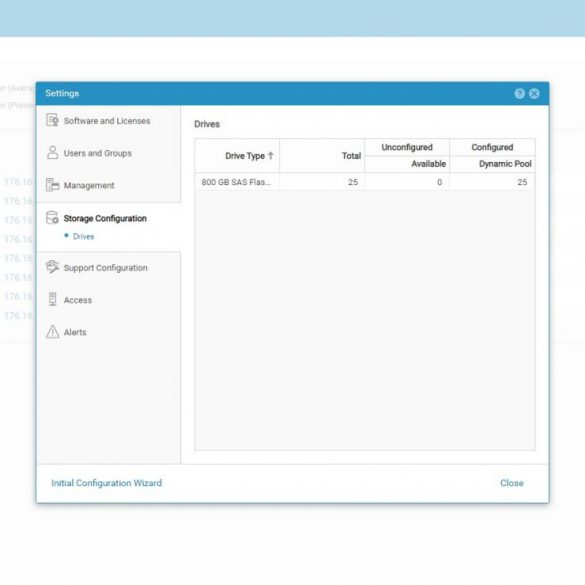
Task: Select the 800 GB SAS Flash row
Action: 365,182
